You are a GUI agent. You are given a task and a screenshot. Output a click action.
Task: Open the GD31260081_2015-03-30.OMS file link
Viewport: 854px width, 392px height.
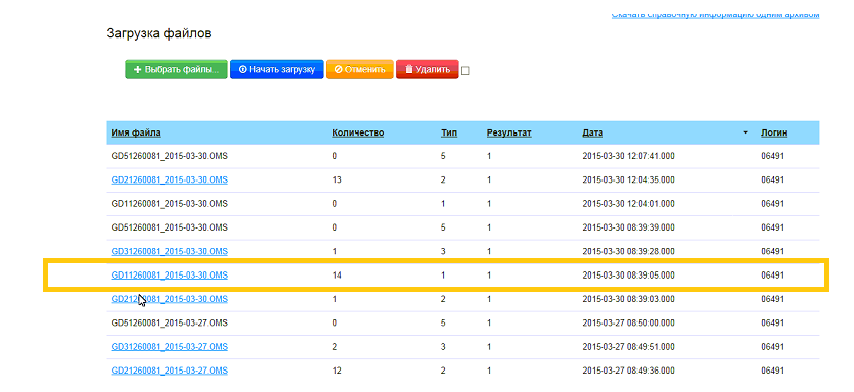(169, 252)
